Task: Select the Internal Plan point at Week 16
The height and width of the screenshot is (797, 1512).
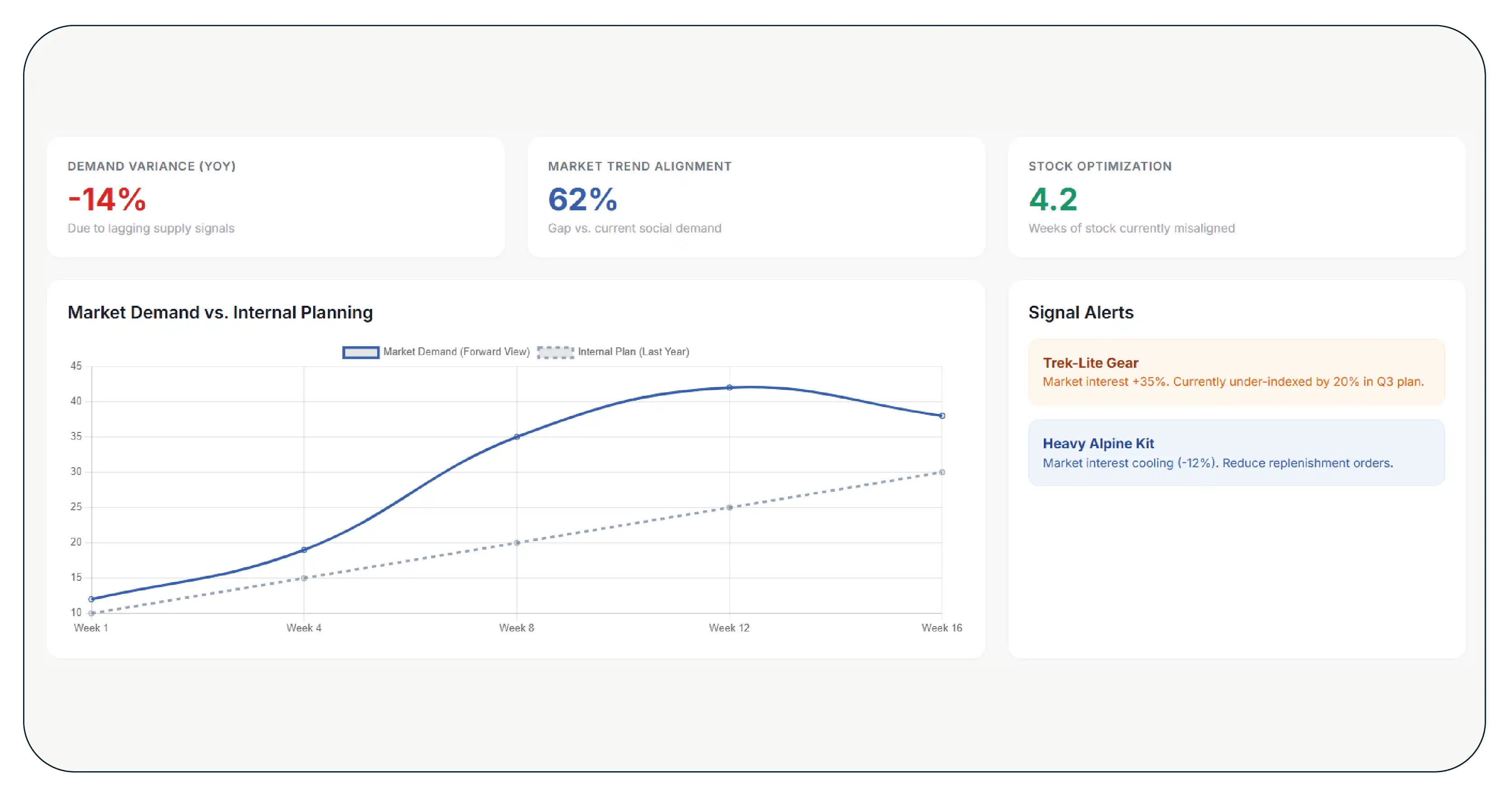Action: 942,472
